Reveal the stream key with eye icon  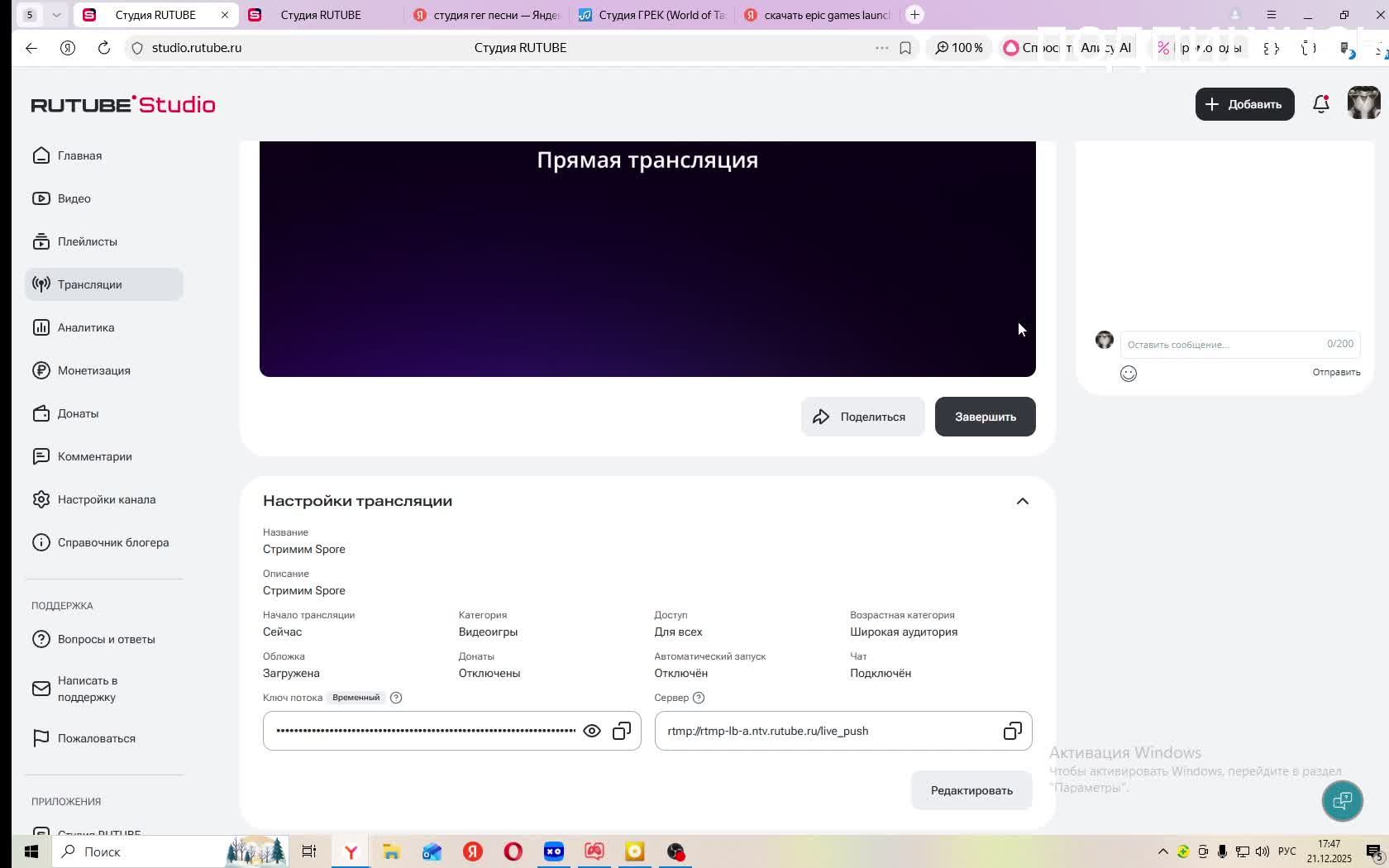point(592,731)
